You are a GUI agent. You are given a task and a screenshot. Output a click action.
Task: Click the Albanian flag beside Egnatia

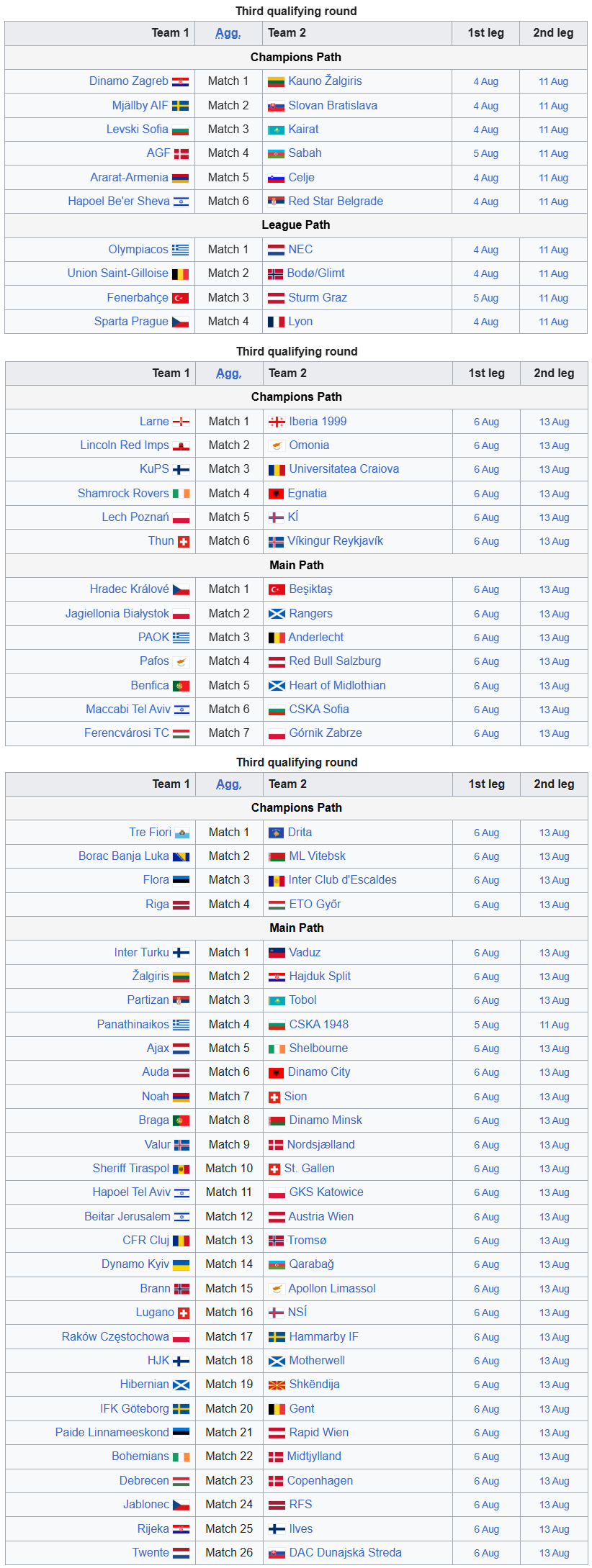tap(276, 494)
